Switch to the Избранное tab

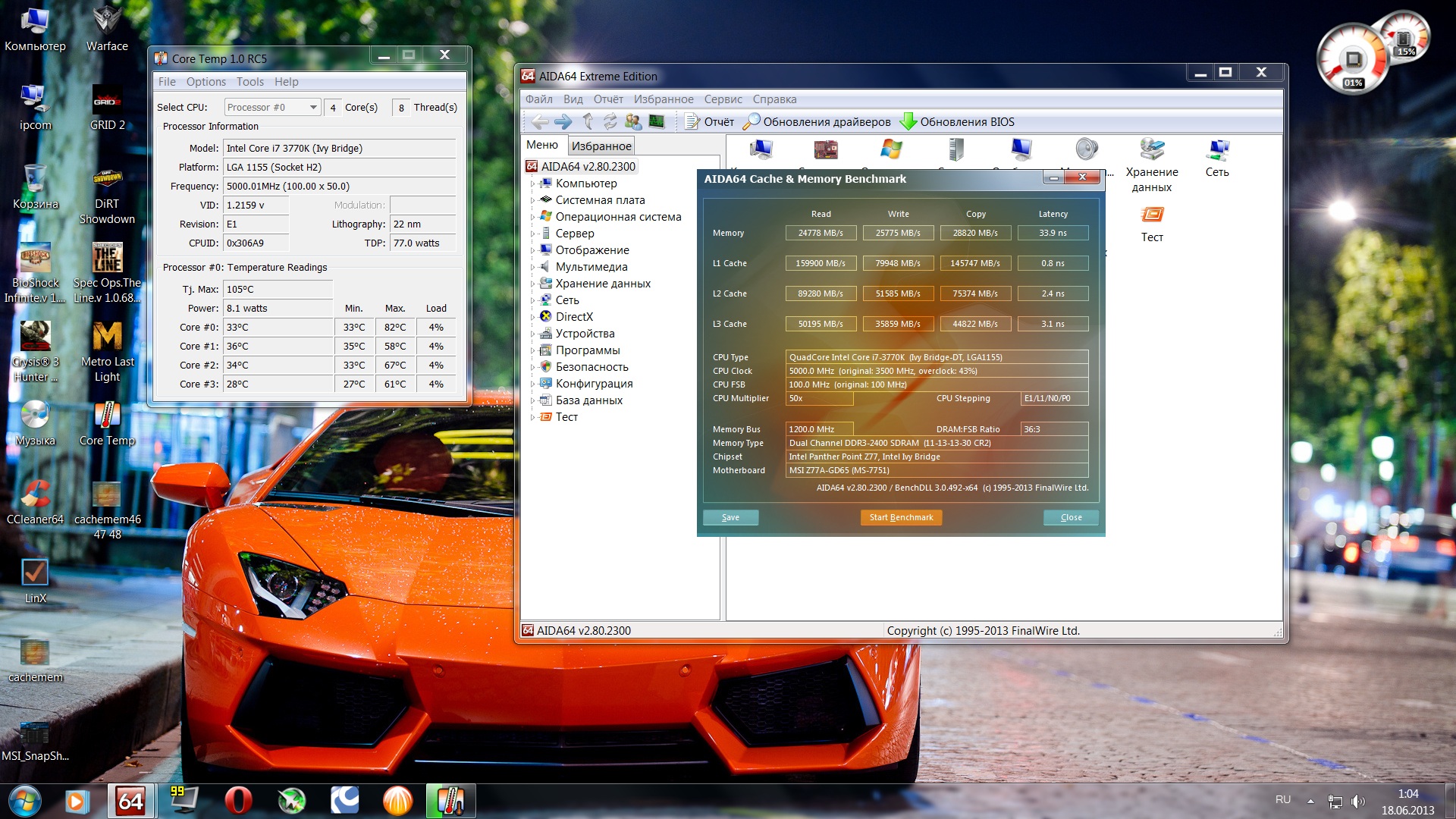click(601, 146)
